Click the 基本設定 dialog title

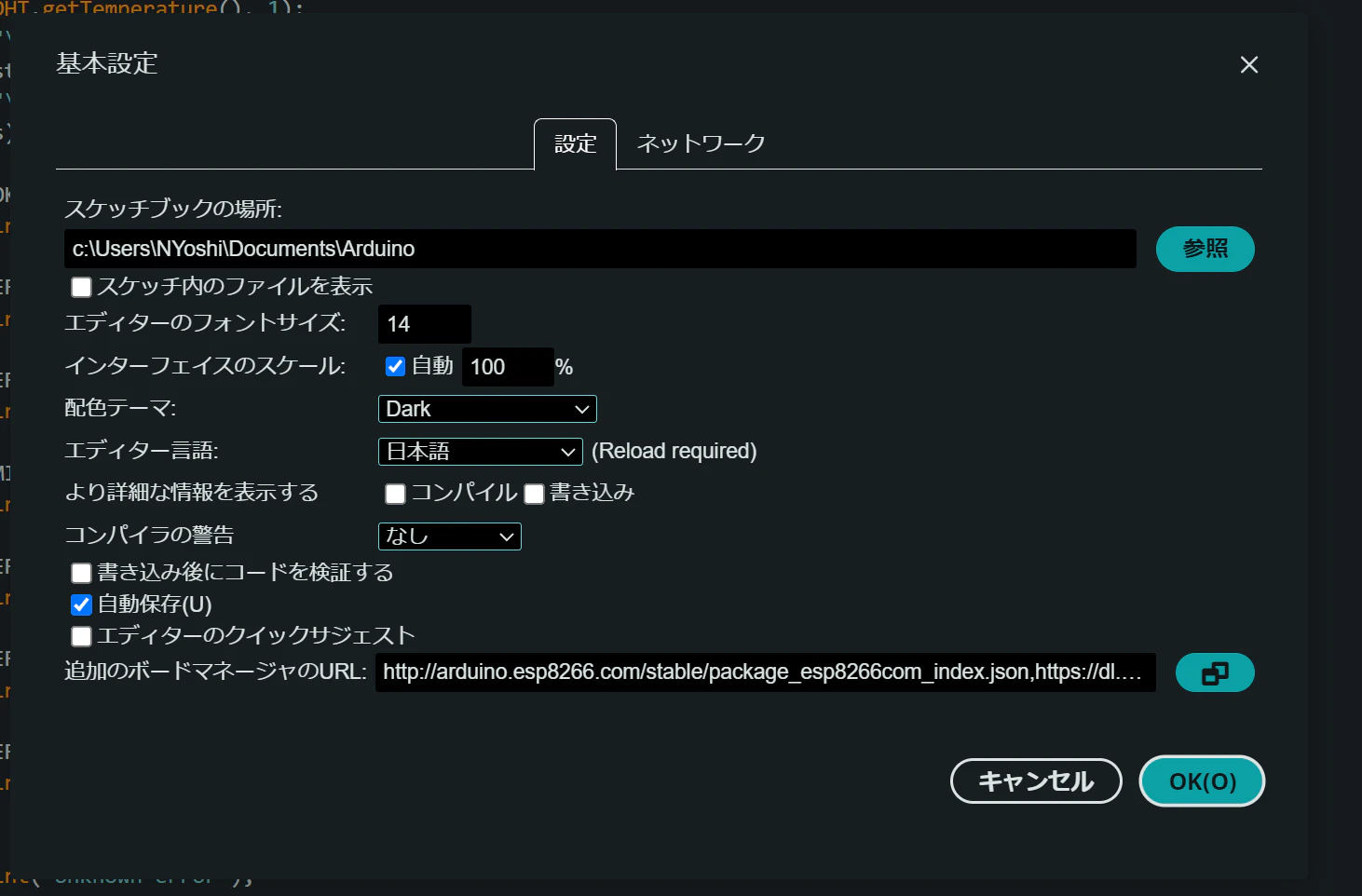[x=107, y=63]
